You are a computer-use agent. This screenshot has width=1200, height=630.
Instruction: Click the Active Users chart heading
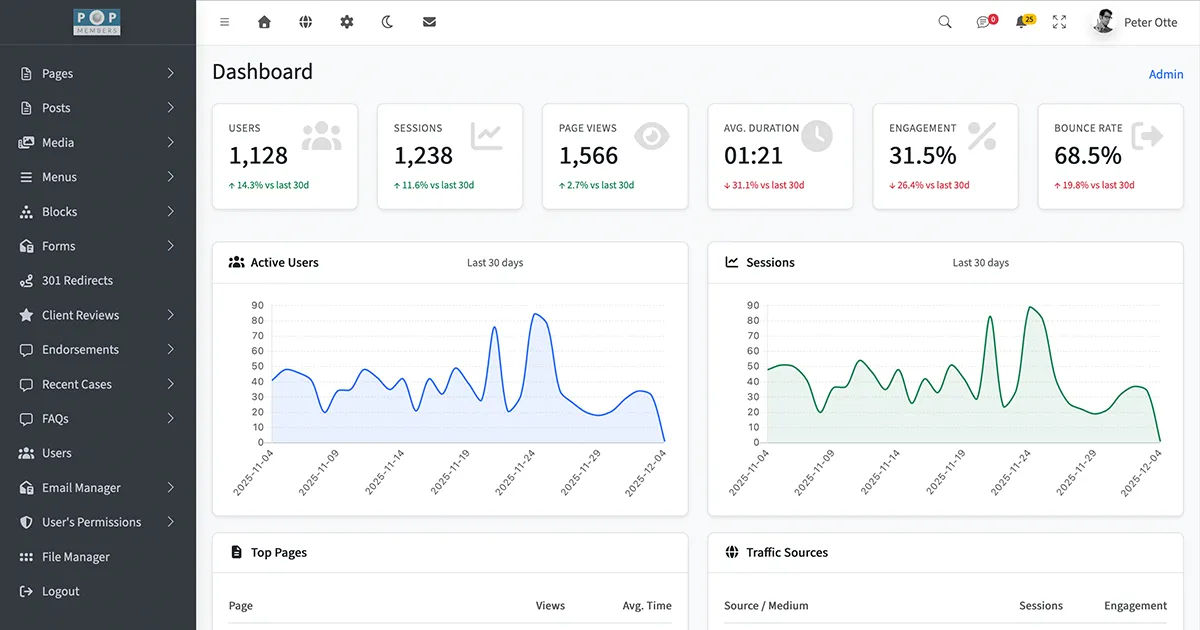pos(284,263)
